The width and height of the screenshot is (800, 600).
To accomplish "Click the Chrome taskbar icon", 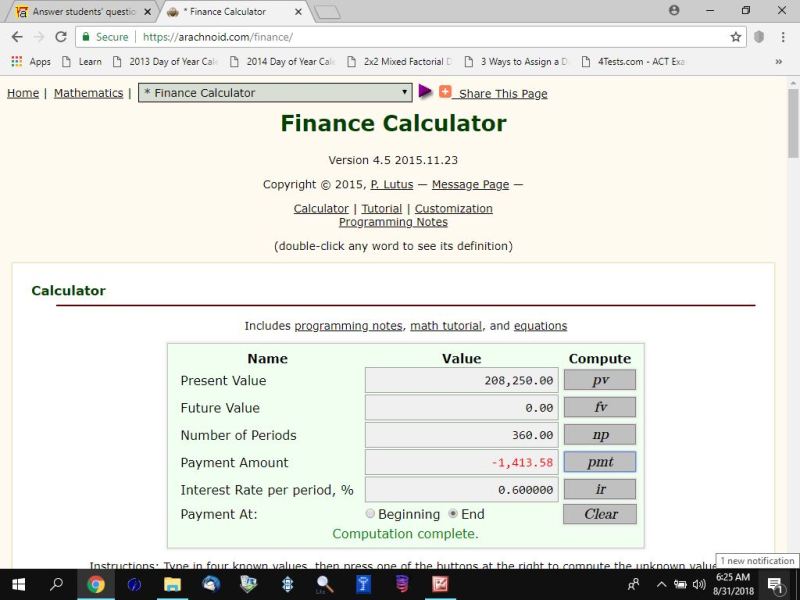I will [95, 584].
